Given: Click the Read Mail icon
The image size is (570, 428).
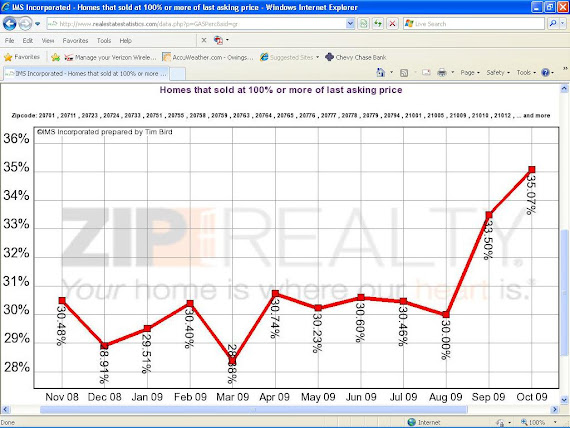Looking at the screenshot, I should click(426, 73).
